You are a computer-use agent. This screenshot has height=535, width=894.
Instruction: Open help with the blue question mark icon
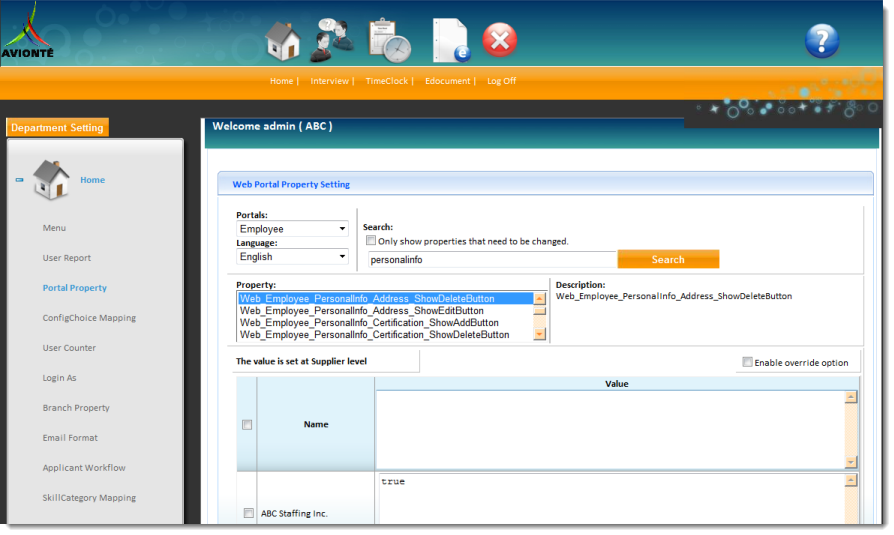822,41
